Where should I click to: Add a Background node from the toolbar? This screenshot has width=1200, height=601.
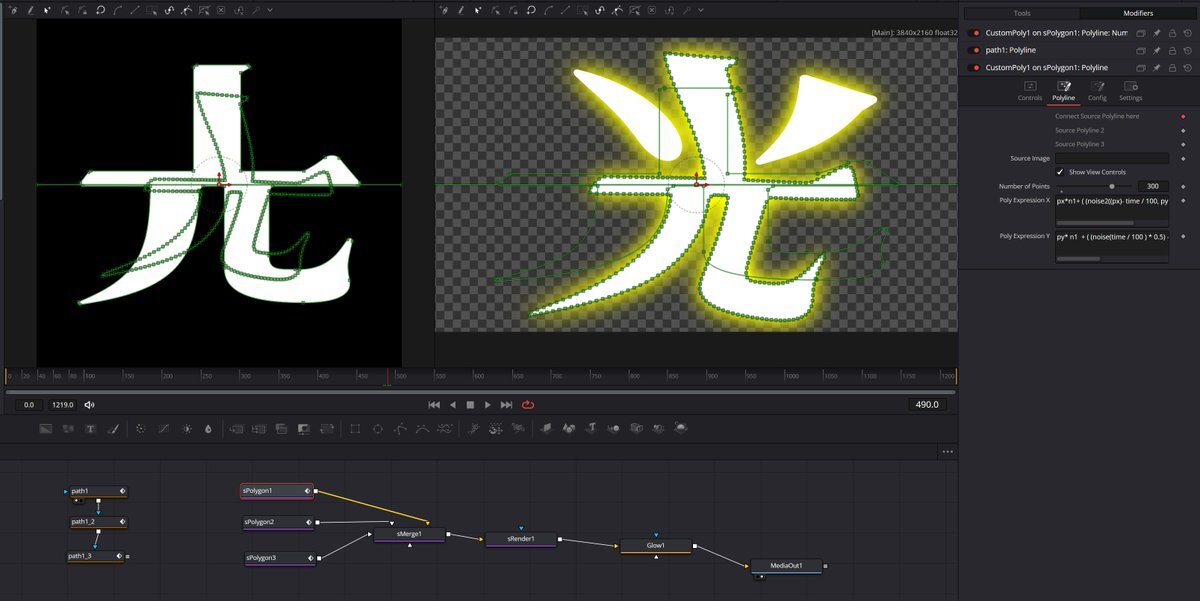(x=45, y=429)
